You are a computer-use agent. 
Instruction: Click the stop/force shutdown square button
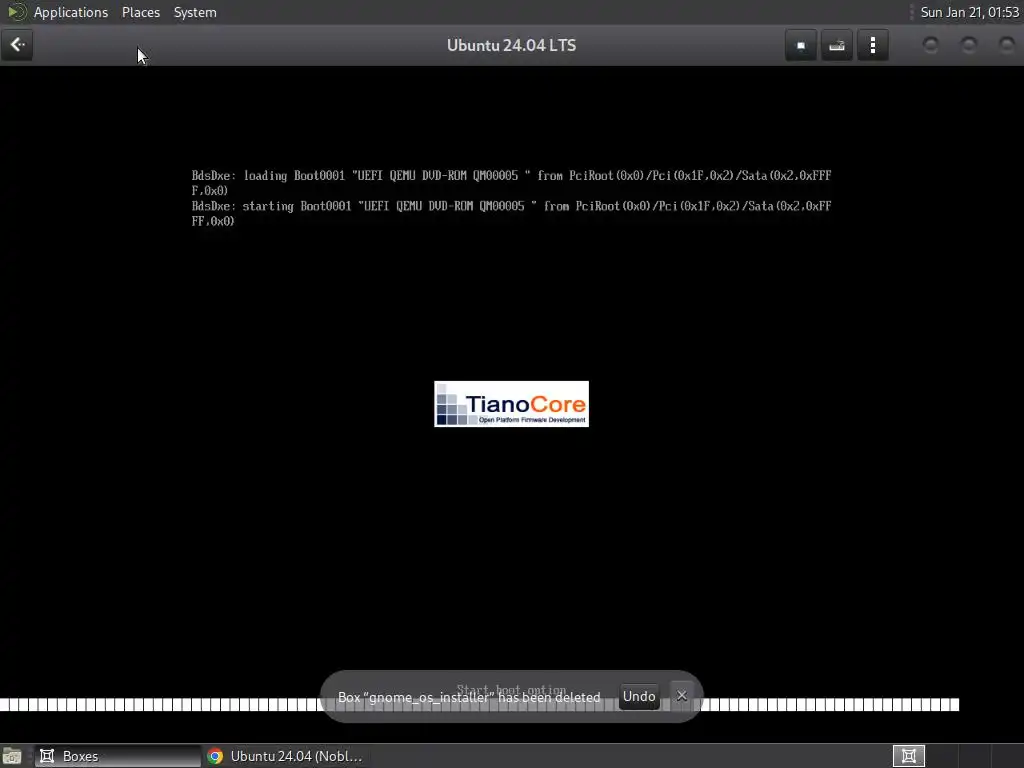[x=801, y=46]
